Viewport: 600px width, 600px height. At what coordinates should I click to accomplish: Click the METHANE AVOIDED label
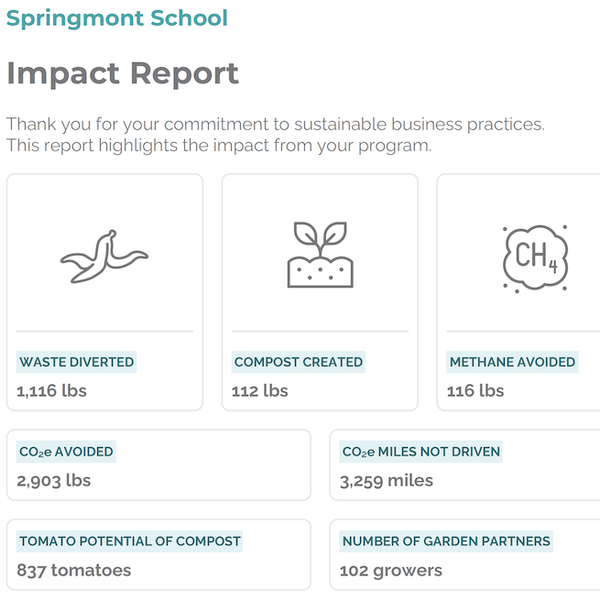point(512,362)
